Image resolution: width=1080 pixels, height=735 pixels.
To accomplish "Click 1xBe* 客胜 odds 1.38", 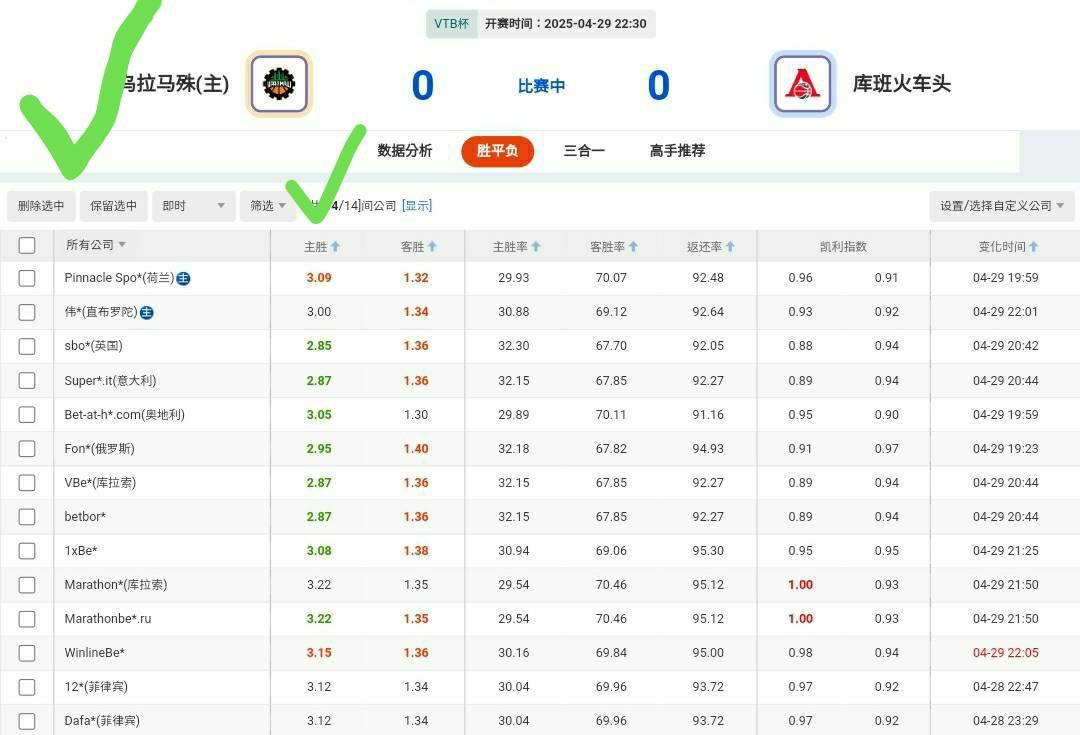I will [416, 551].
